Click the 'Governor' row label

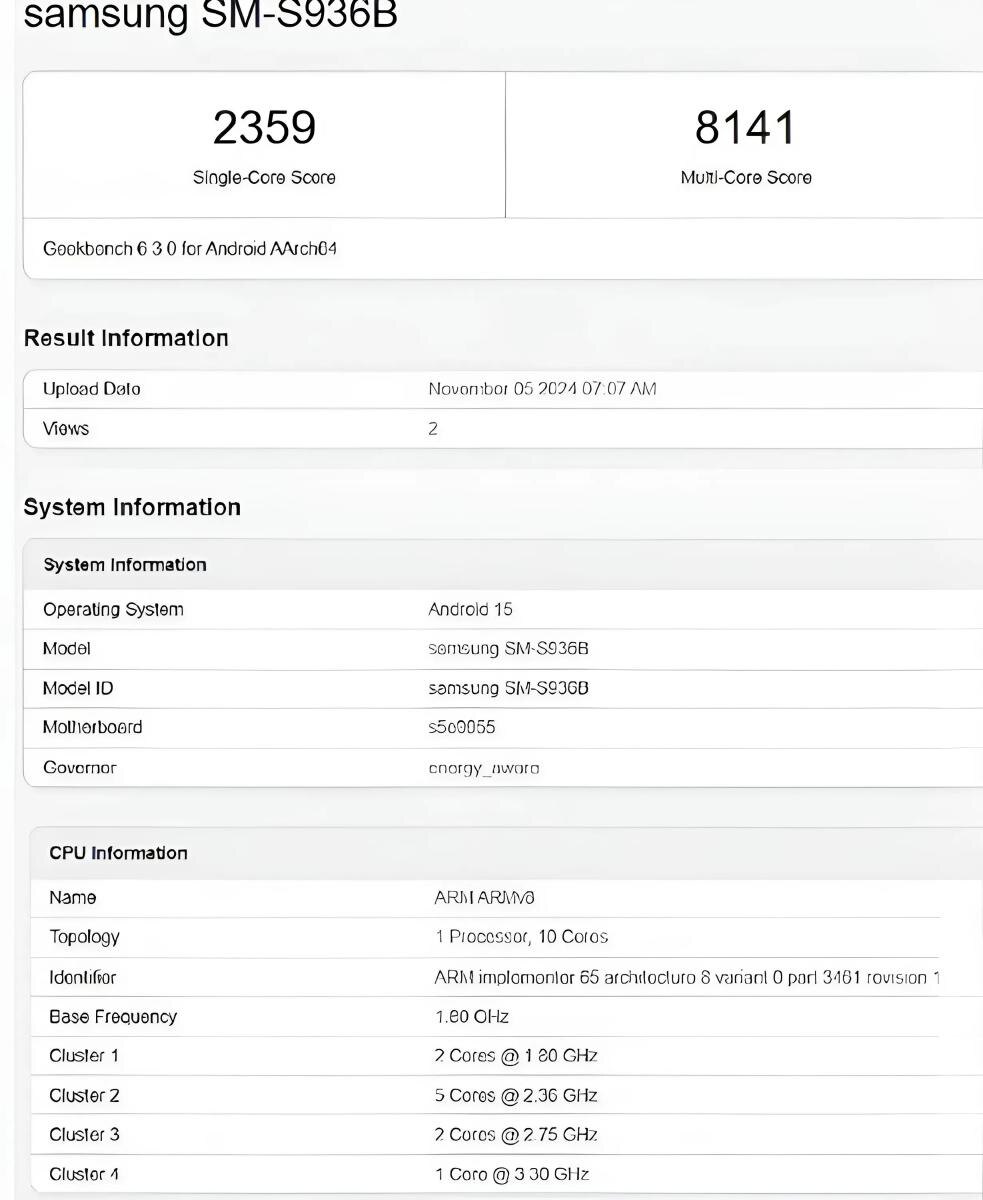(80, 768)
